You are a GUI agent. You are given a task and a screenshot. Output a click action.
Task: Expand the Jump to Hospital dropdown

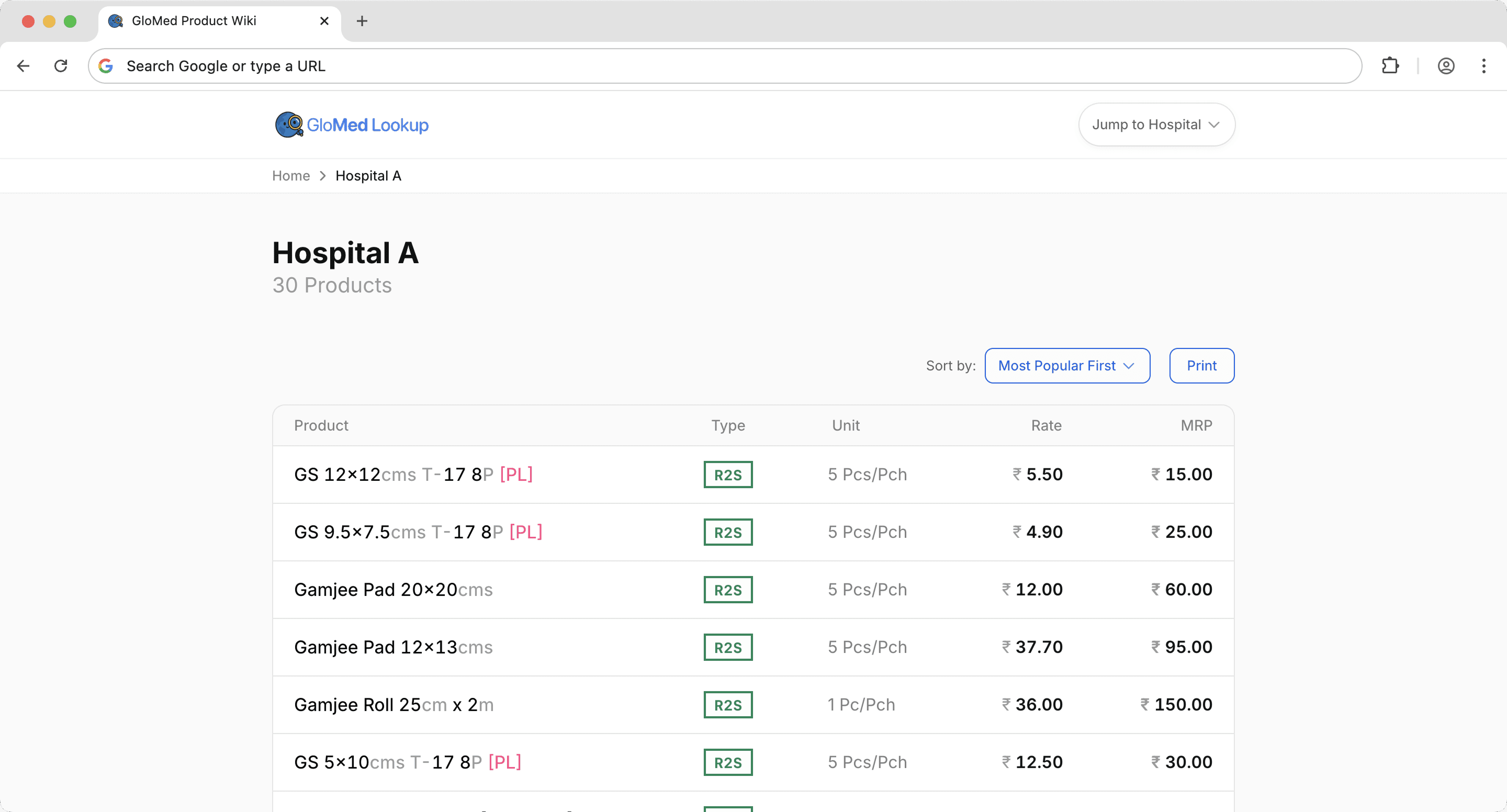tap(1156, 125)
